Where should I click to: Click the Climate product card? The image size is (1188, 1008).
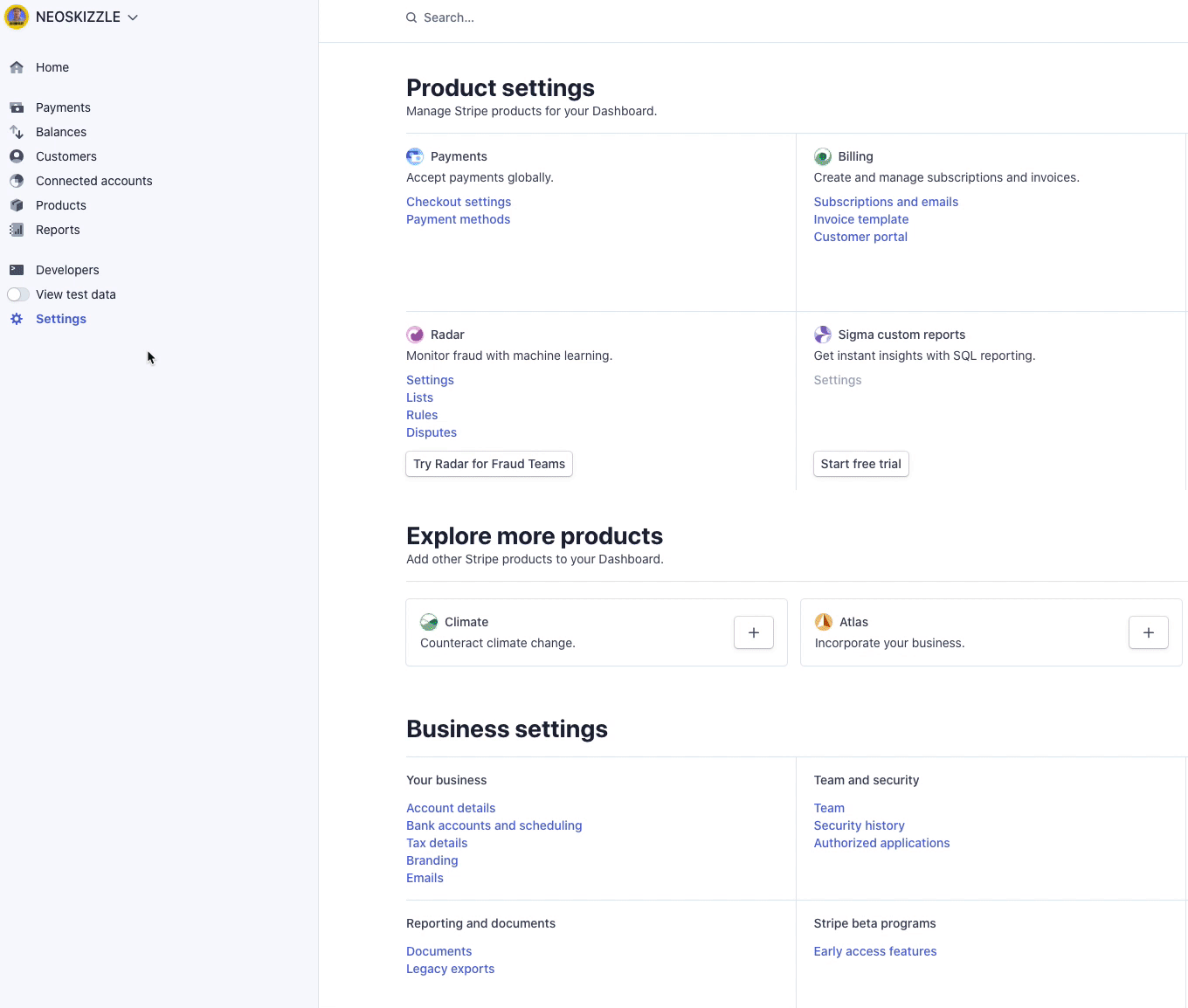[x=597, y=632]
